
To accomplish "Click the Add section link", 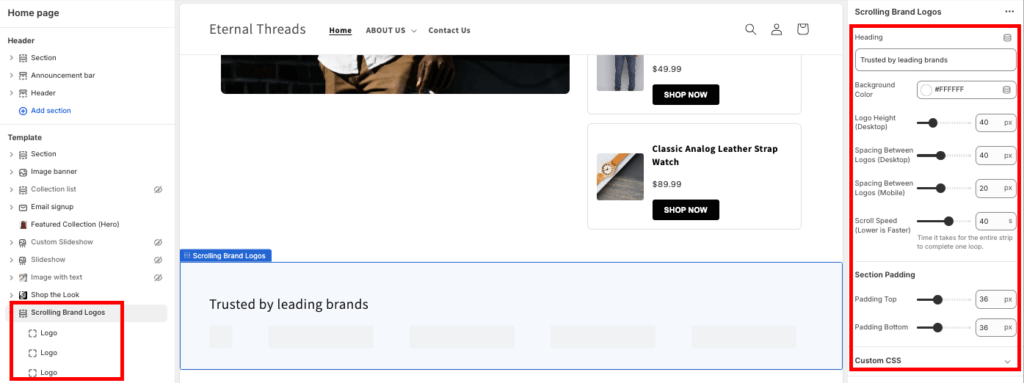I will pyautogui.click(x=51, y=110).
